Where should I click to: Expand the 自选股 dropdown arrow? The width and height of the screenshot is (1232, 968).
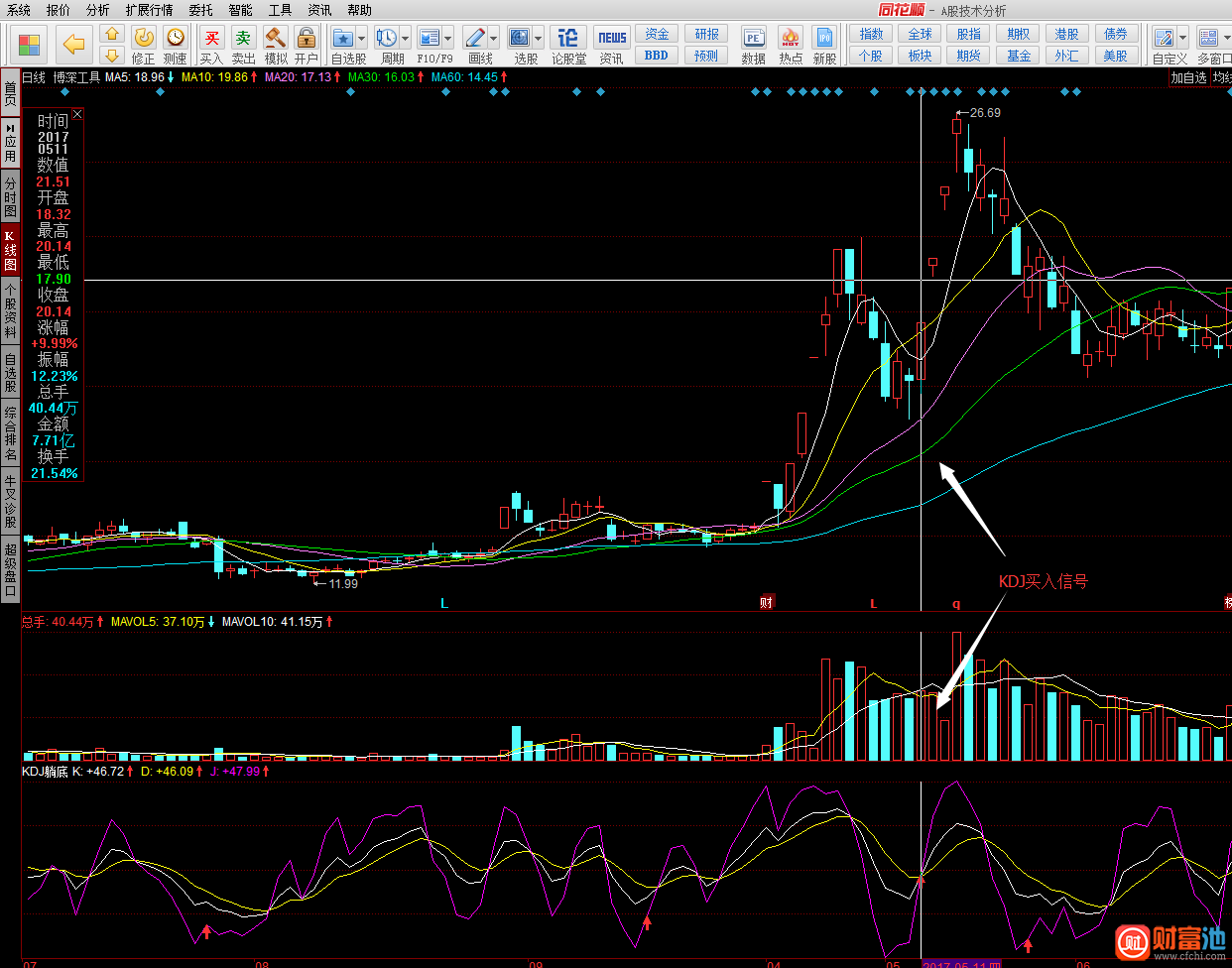(x=361, y=39)
